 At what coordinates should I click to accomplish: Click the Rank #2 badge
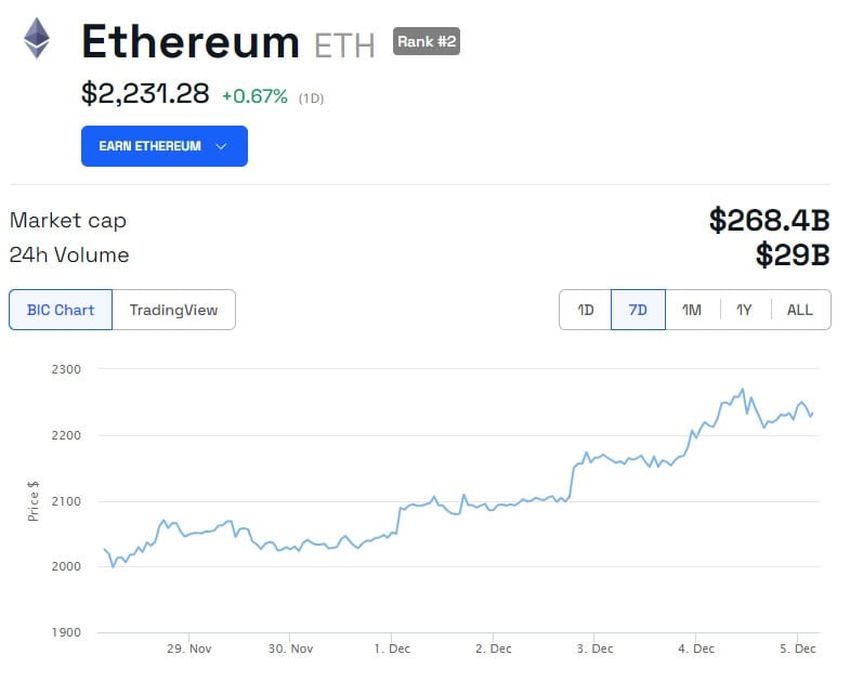(426, 42)
